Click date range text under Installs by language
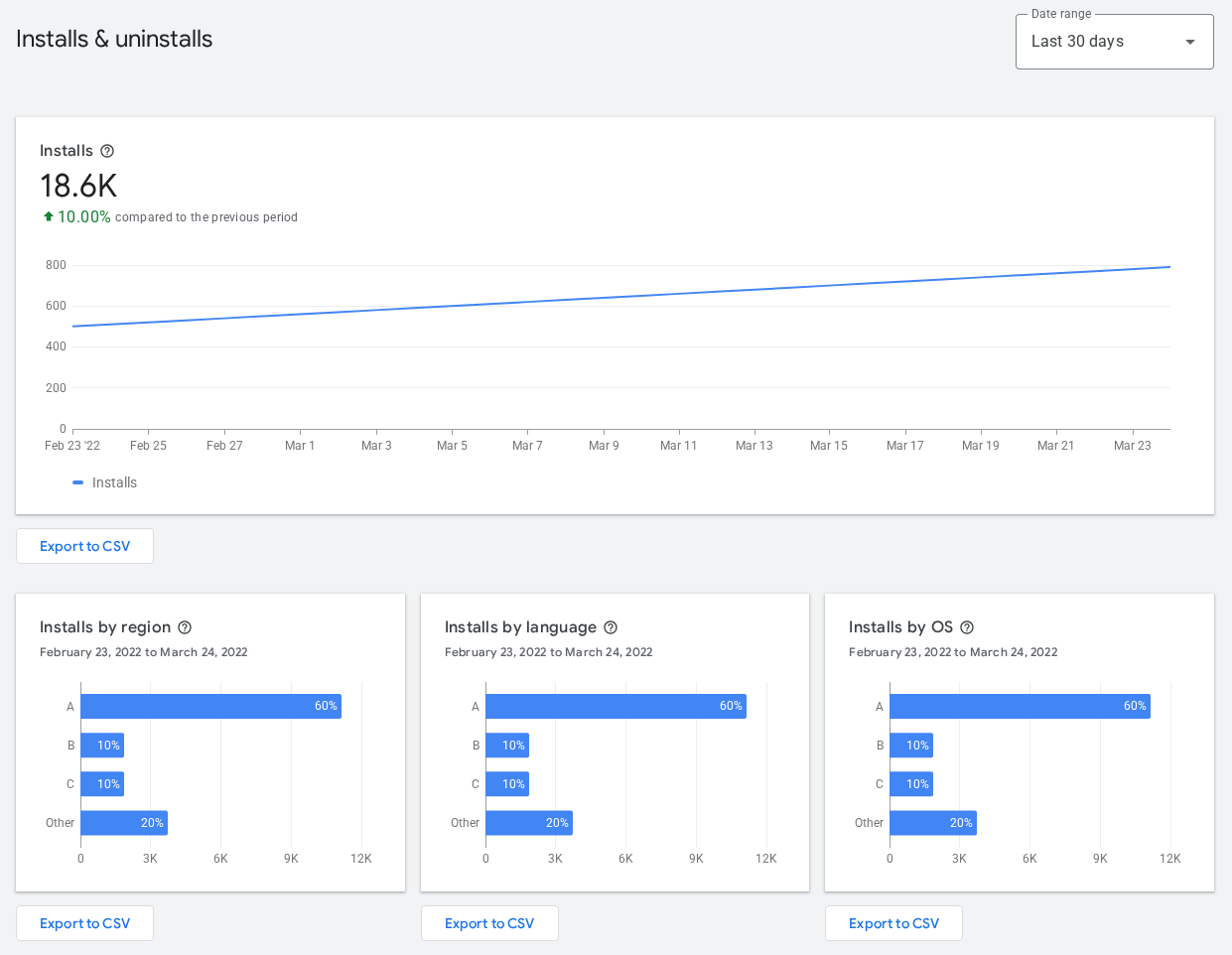The height and width of the screenshot is (955, 1232). (x=549, y=652)
